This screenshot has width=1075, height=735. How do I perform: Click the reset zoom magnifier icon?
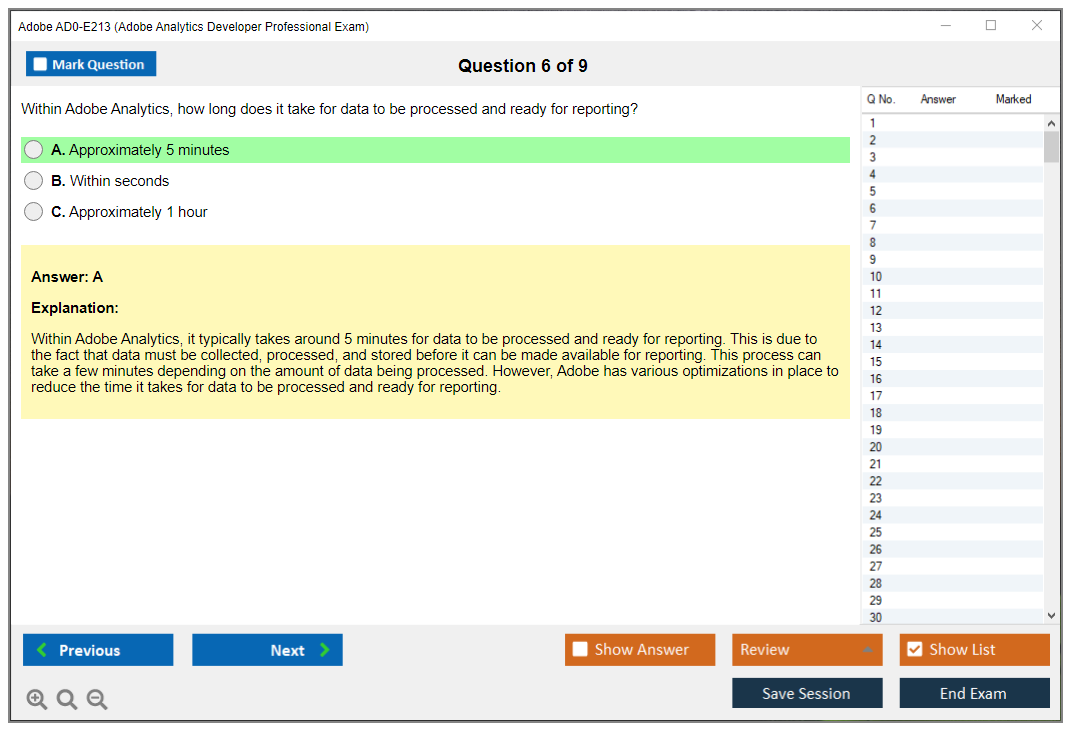[67, 700]
